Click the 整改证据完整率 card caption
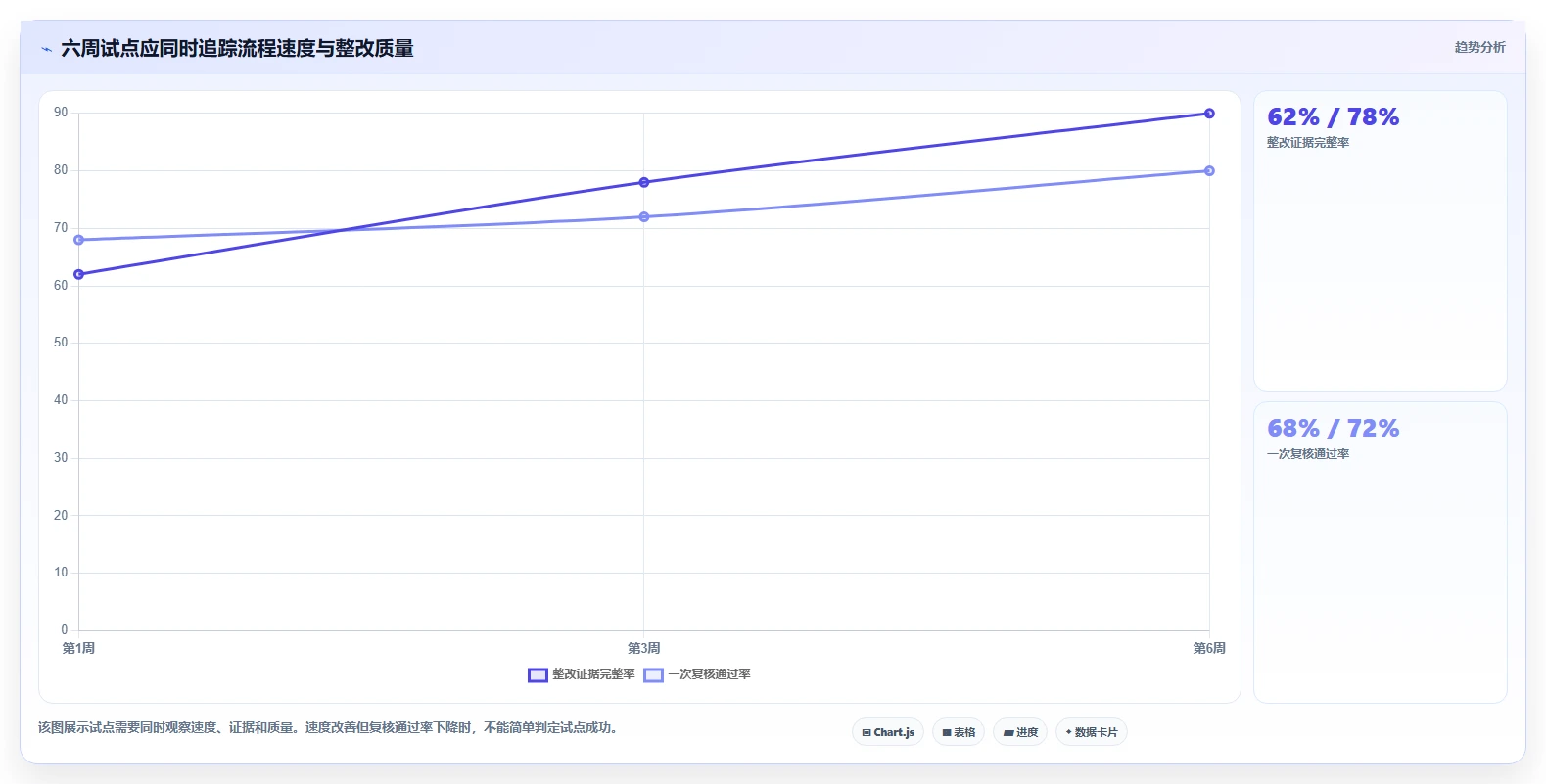The width and height of the screenshot is (1546, 784). point(1308,143)
